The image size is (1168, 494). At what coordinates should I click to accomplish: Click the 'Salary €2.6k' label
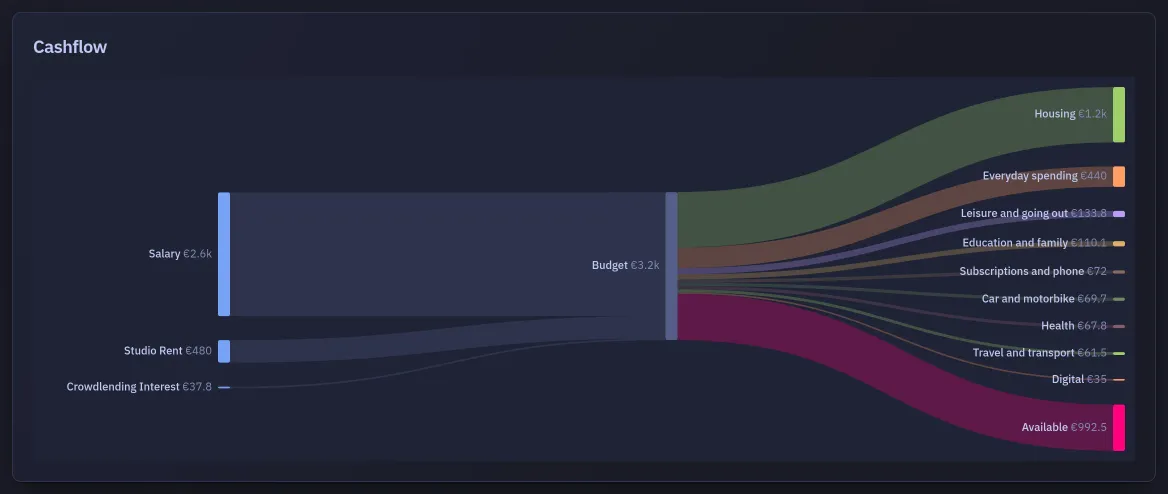coord(180,254)
